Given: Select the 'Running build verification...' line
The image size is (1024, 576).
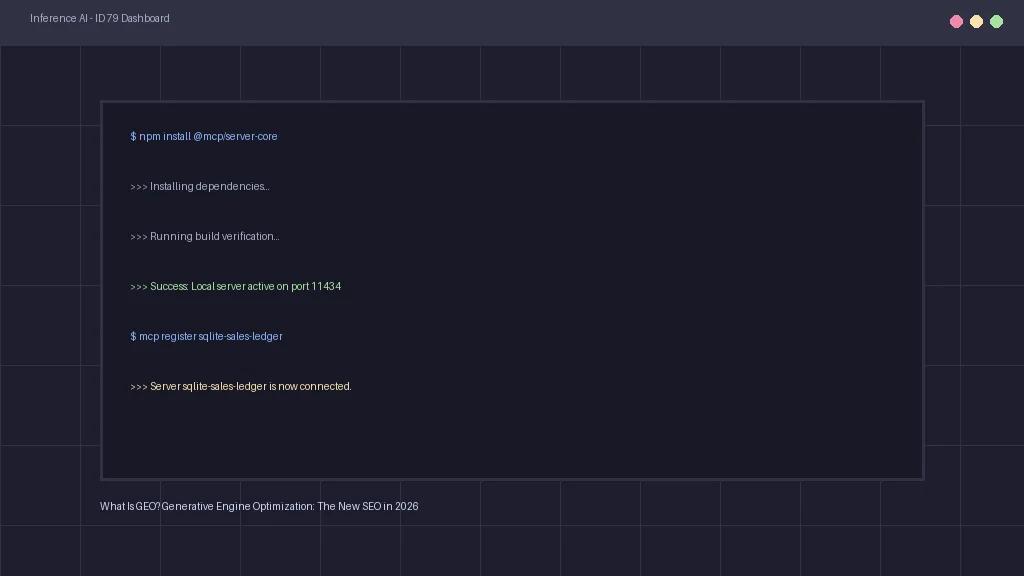Looking at the screenshot, I should [x=204, y=236].
